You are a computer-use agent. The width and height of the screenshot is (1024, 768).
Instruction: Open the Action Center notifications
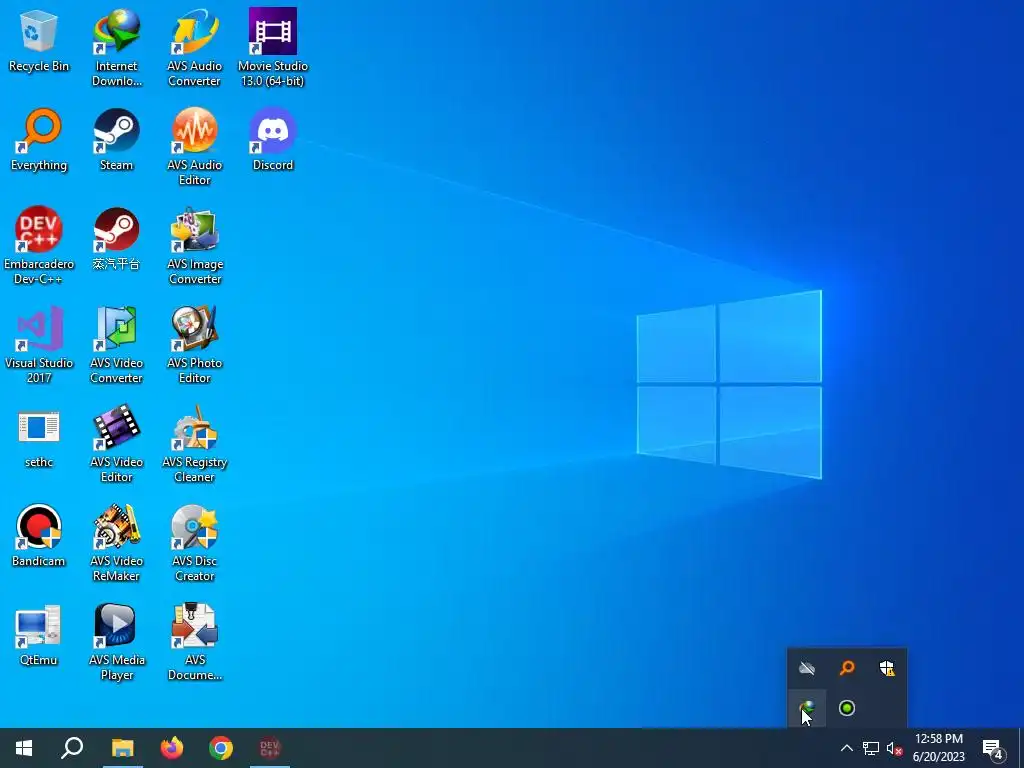point(993,749)
